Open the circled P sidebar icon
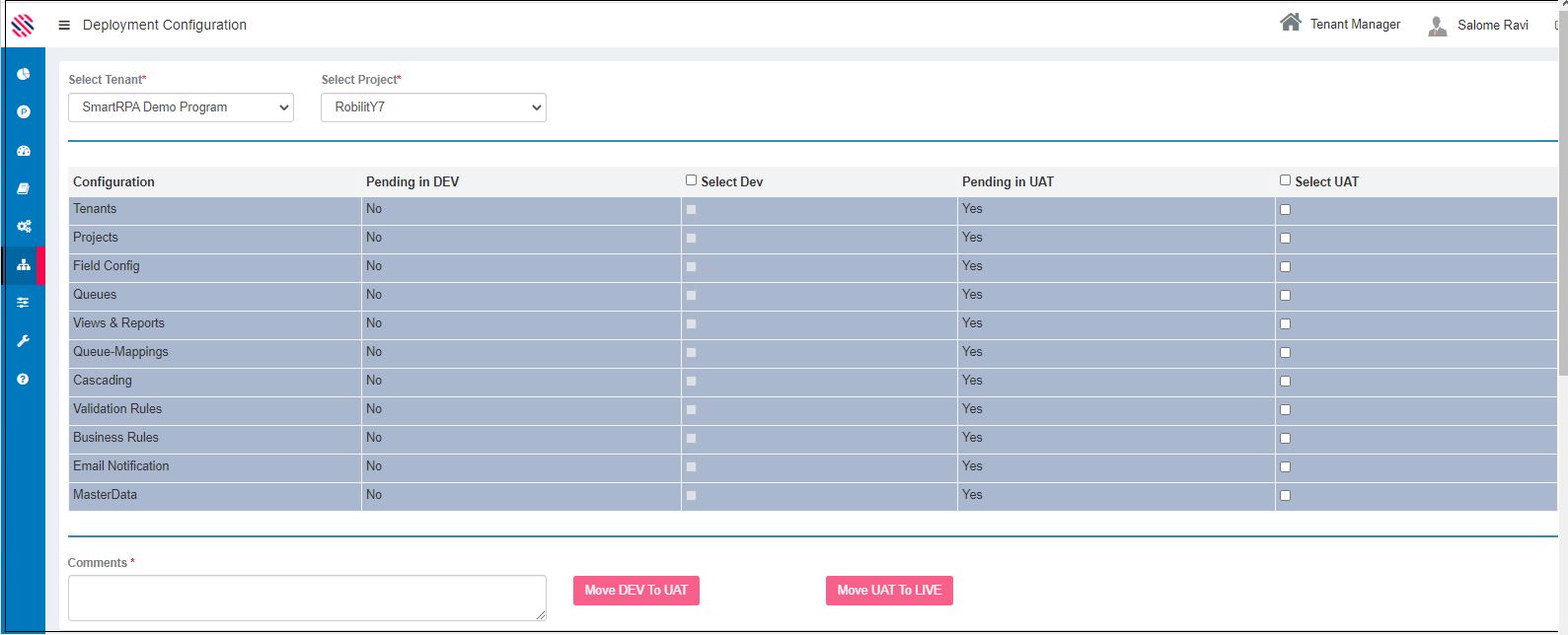Screen dimensions: 1568x635 (x=24, y=112)
